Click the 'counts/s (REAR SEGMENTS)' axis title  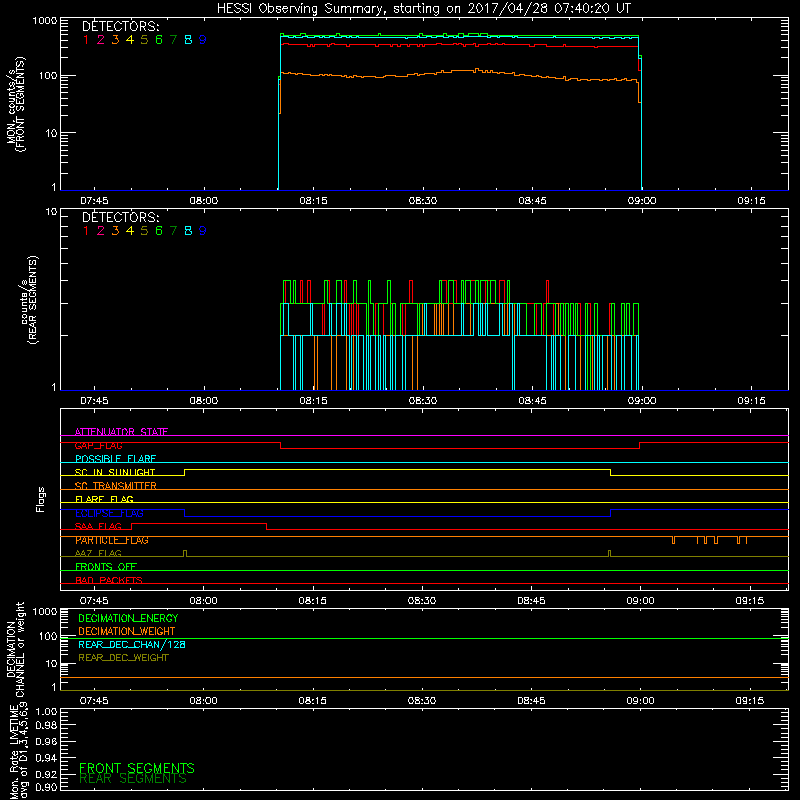29,300
